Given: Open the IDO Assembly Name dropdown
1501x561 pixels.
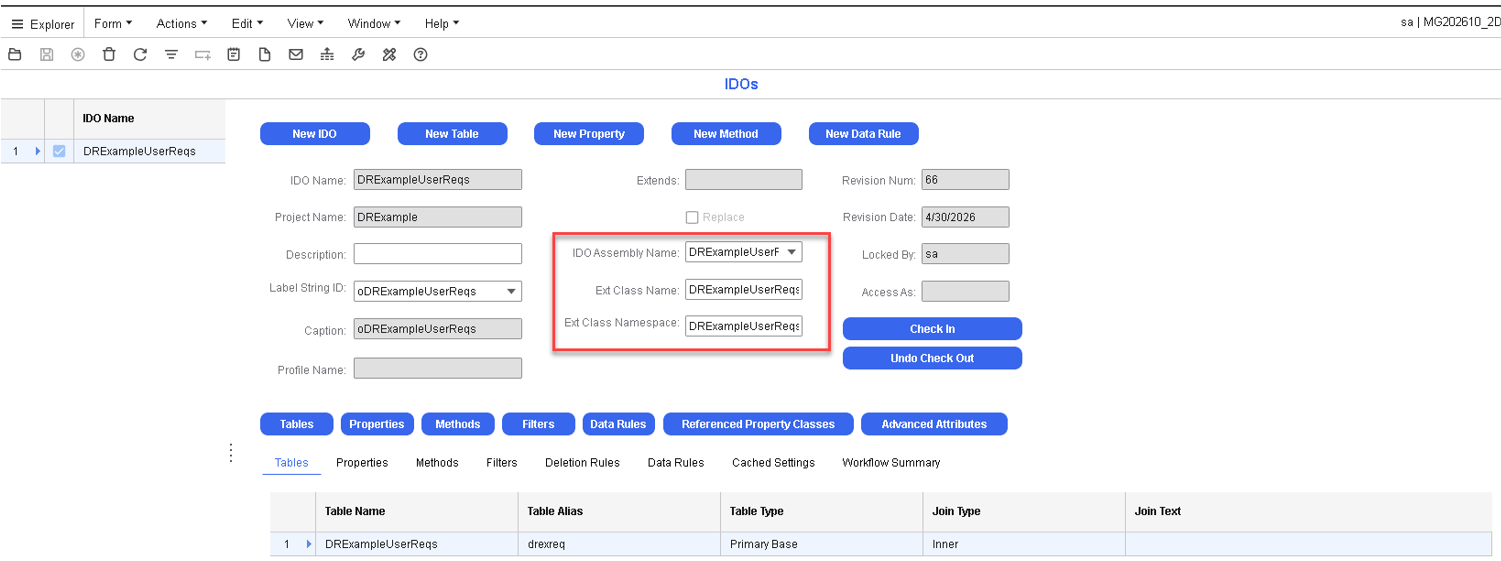Looking at the screenshot, I should 792,252.
